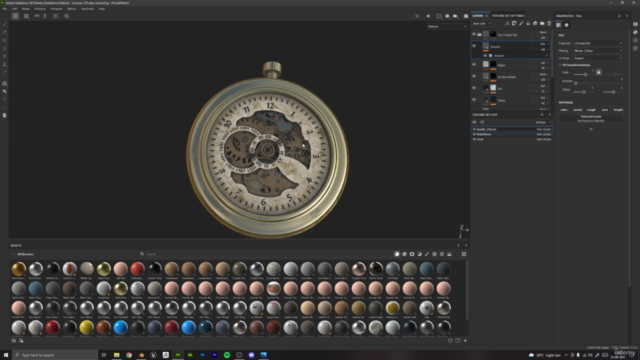Hide the Edges layer
The width and height of the screenshot is (640, 360).
coord(474,64)
